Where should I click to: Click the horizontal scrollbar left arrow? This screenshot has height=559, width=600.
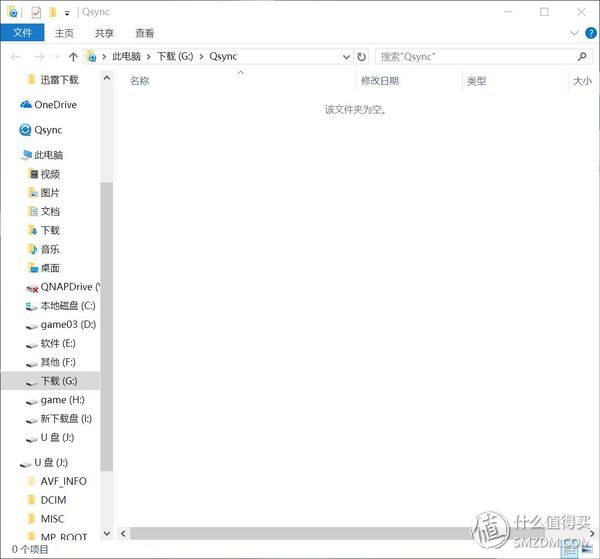click(x=123, y=533)
